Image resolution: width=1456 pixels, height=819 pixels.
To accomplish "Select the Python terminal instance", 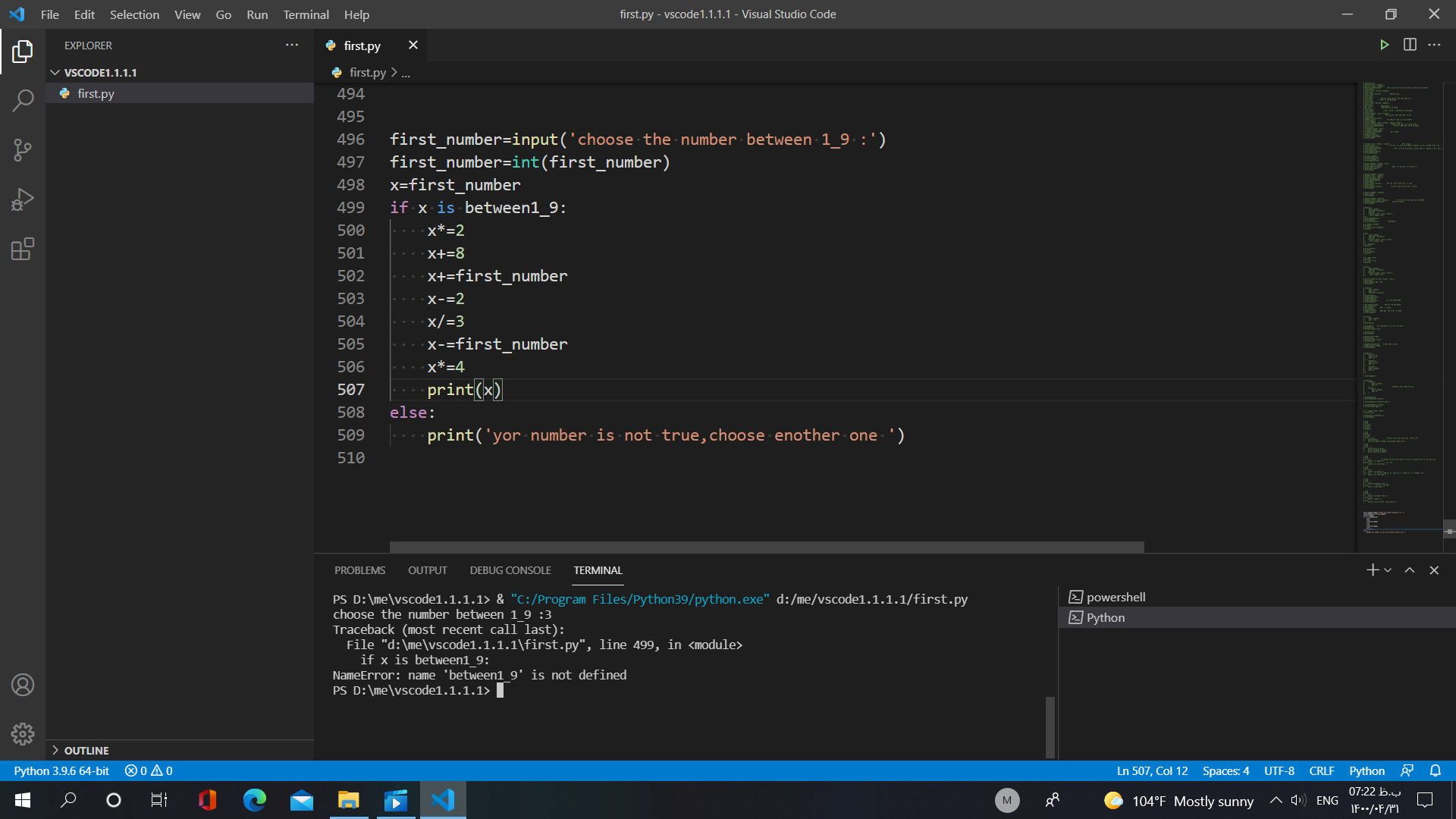I will tap(1257, 617).
